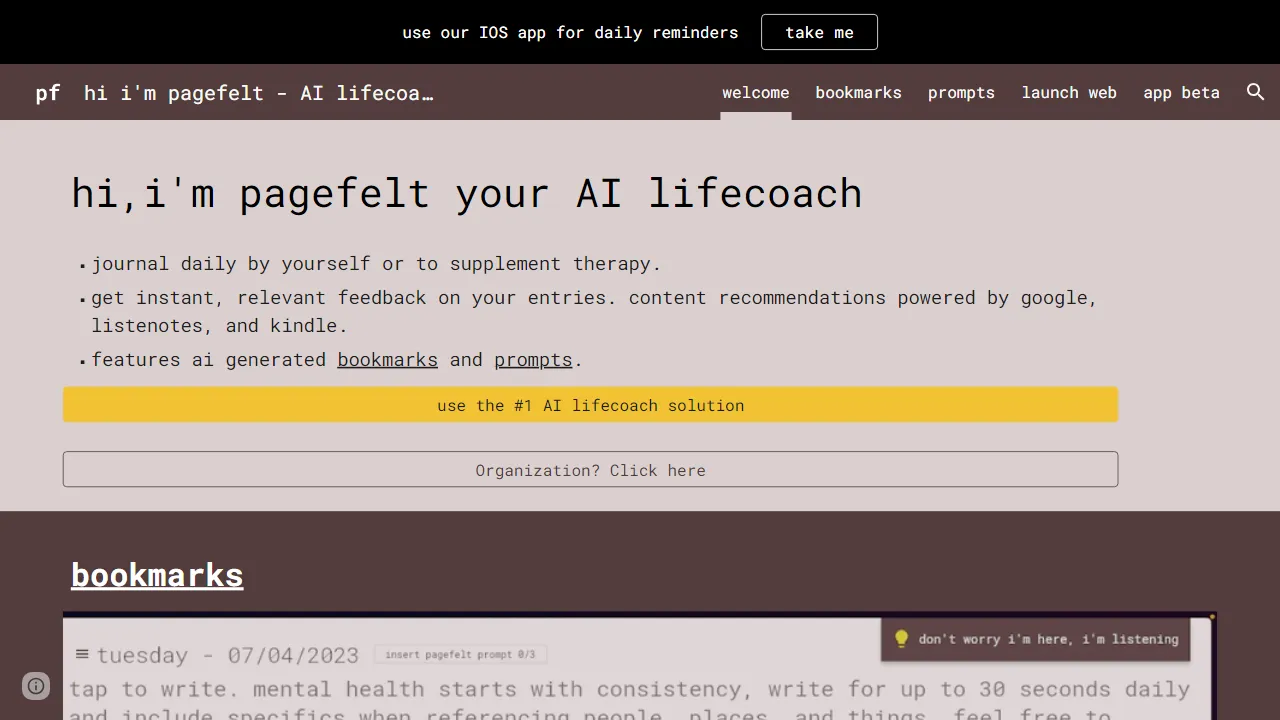
Task: Click the tuesday - 07/04/2023 date text
Action: (x=228, y=655)
